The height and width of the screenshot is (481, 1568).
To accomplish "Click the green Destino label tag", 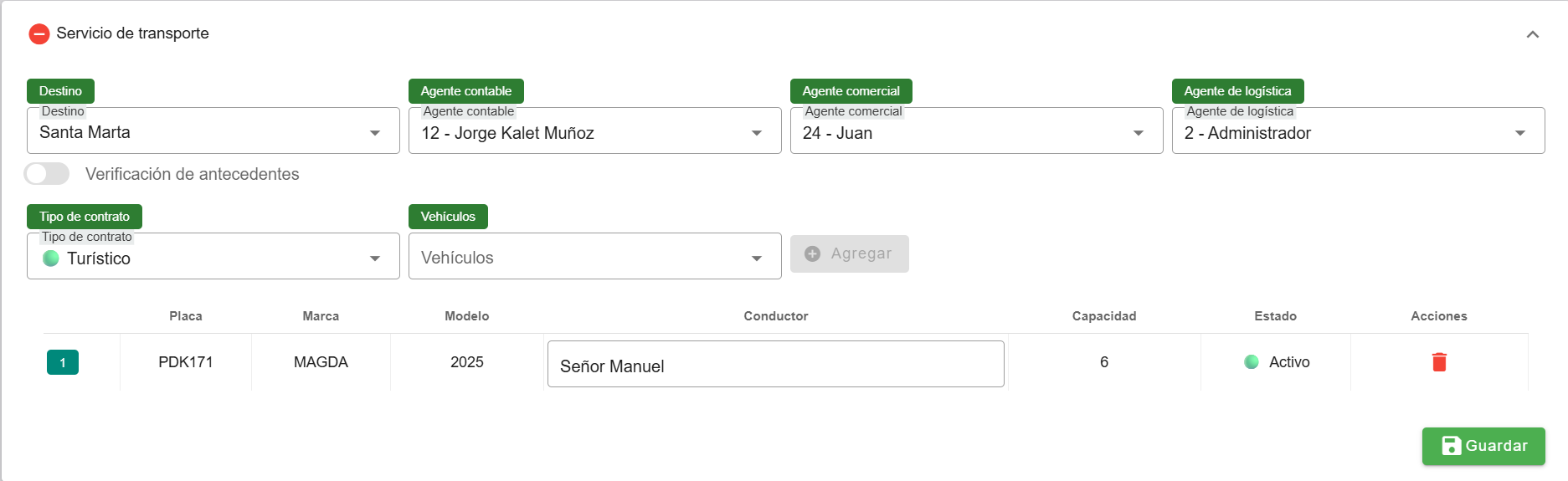I will [x=60, y=91].
